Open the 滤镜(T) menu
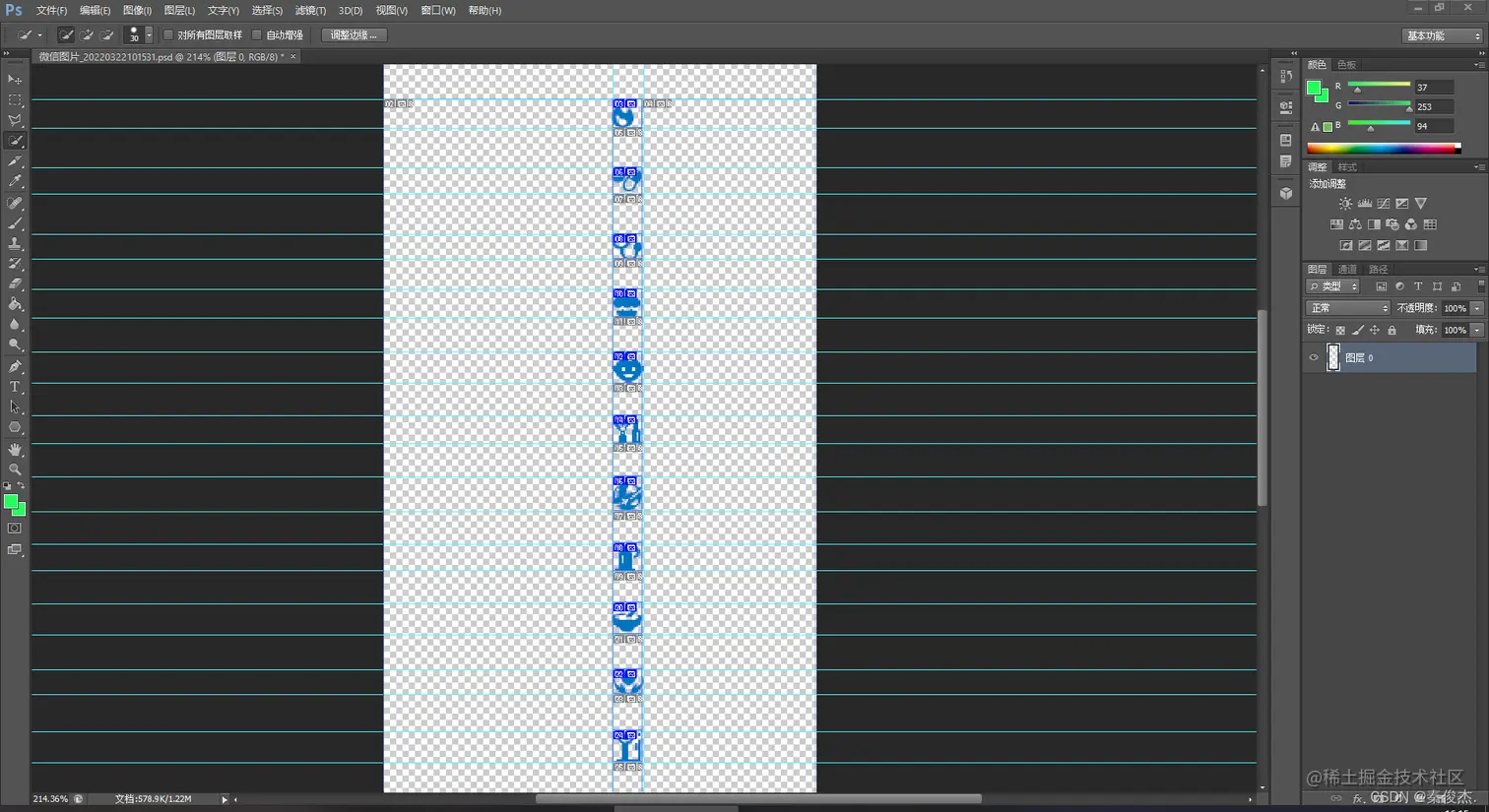 point(310,10)
